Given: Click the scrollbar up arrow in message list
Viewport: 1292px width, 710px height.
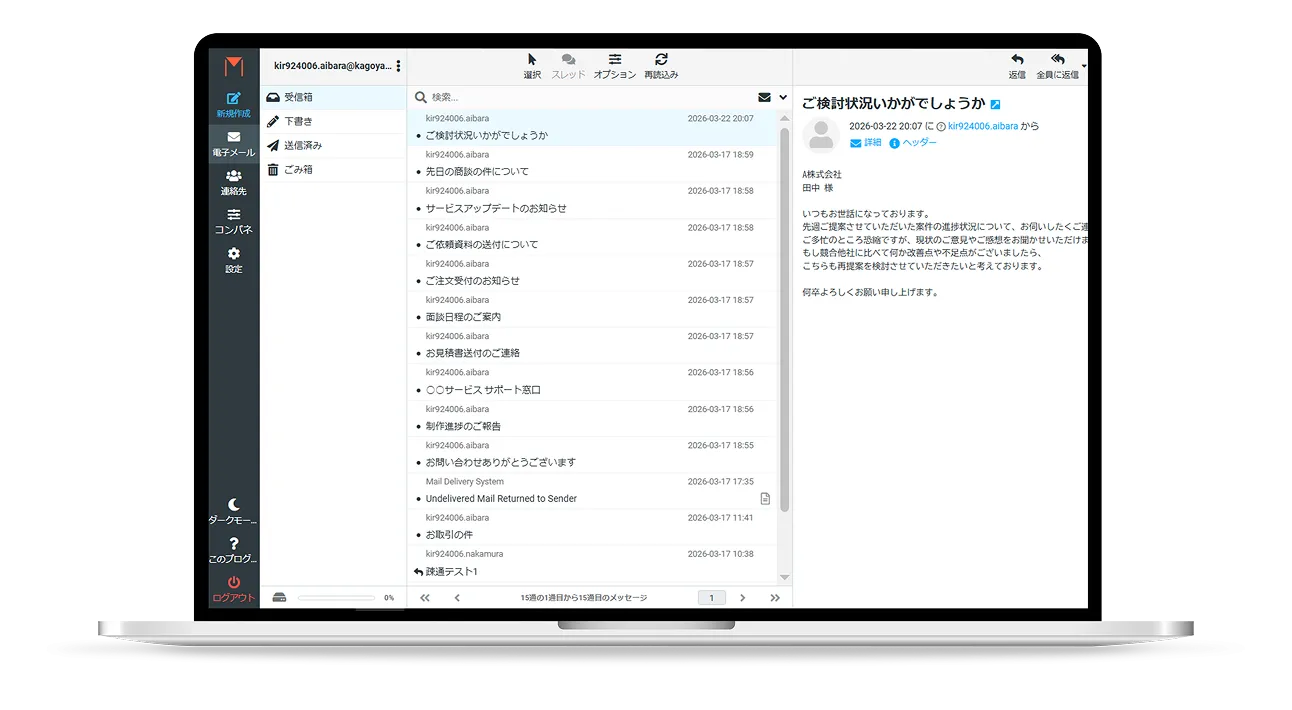Looking at the screenshot, I should [x=784, y=117].
